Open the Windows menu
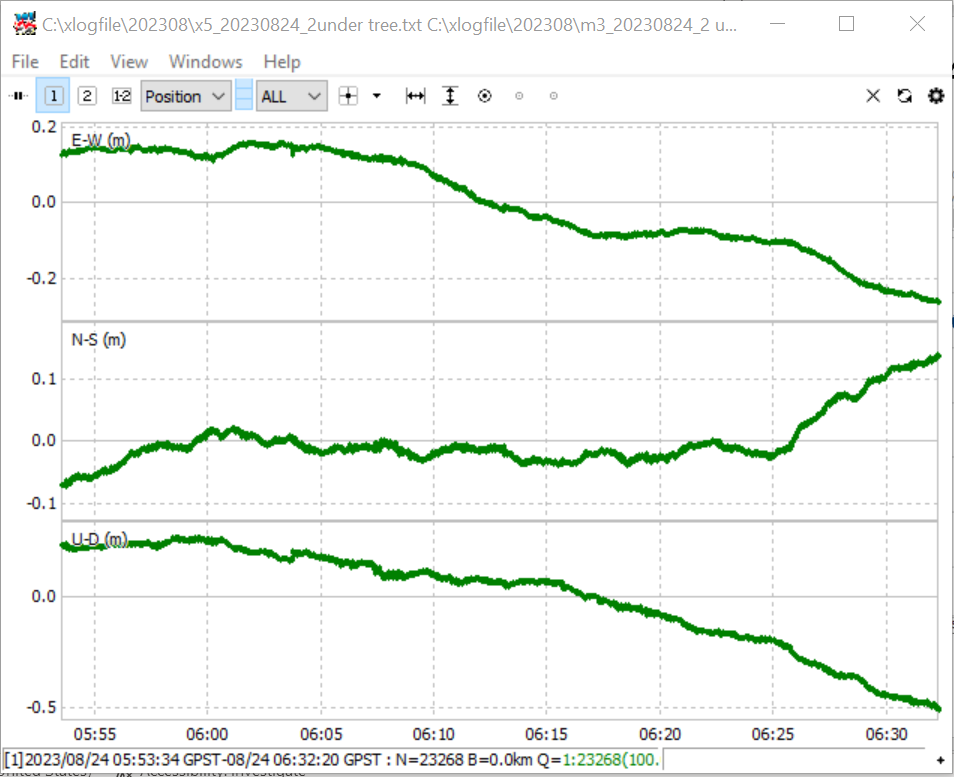This screenshot has height=777, width=954. tap(206, 62)
